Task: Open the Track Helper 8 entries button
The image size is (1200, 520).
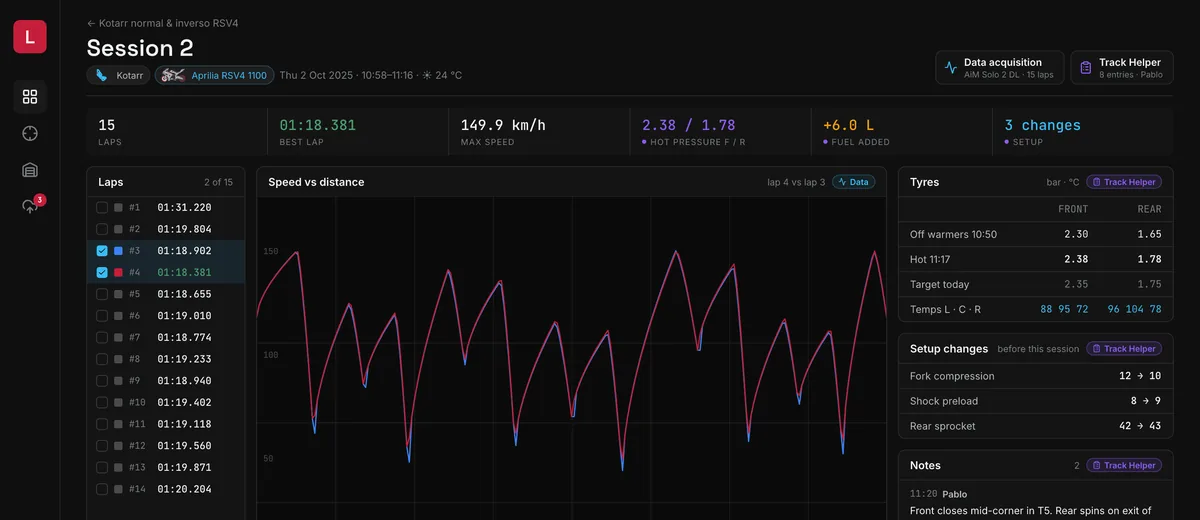Action: point(1122,68)
